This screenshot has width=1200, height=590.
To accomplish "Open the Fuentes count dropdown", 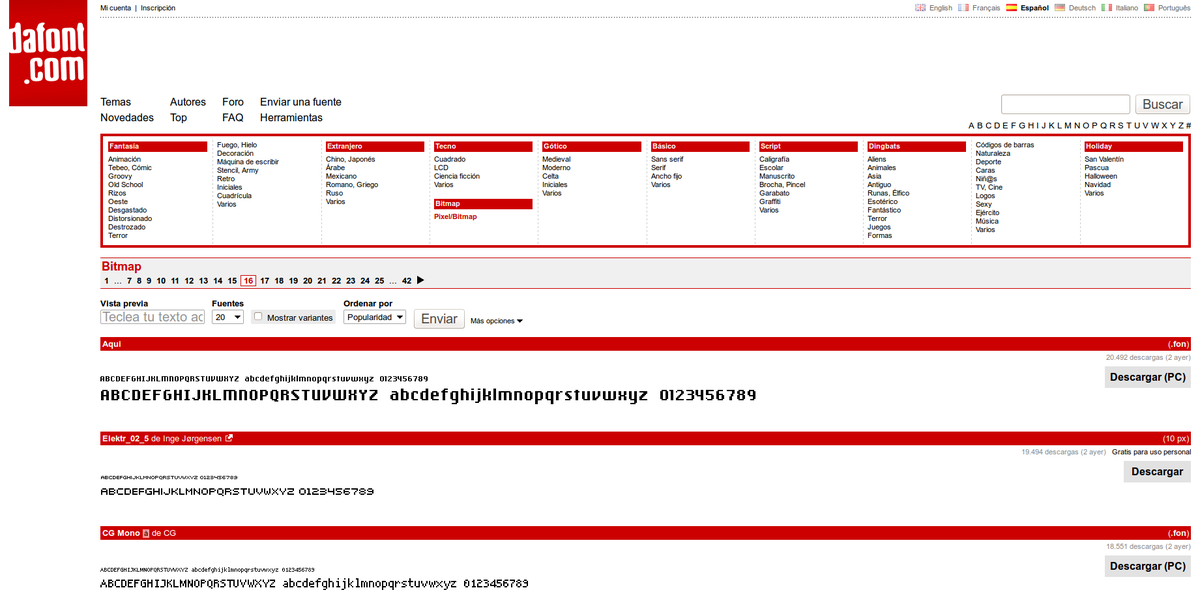I will [228, 317].
